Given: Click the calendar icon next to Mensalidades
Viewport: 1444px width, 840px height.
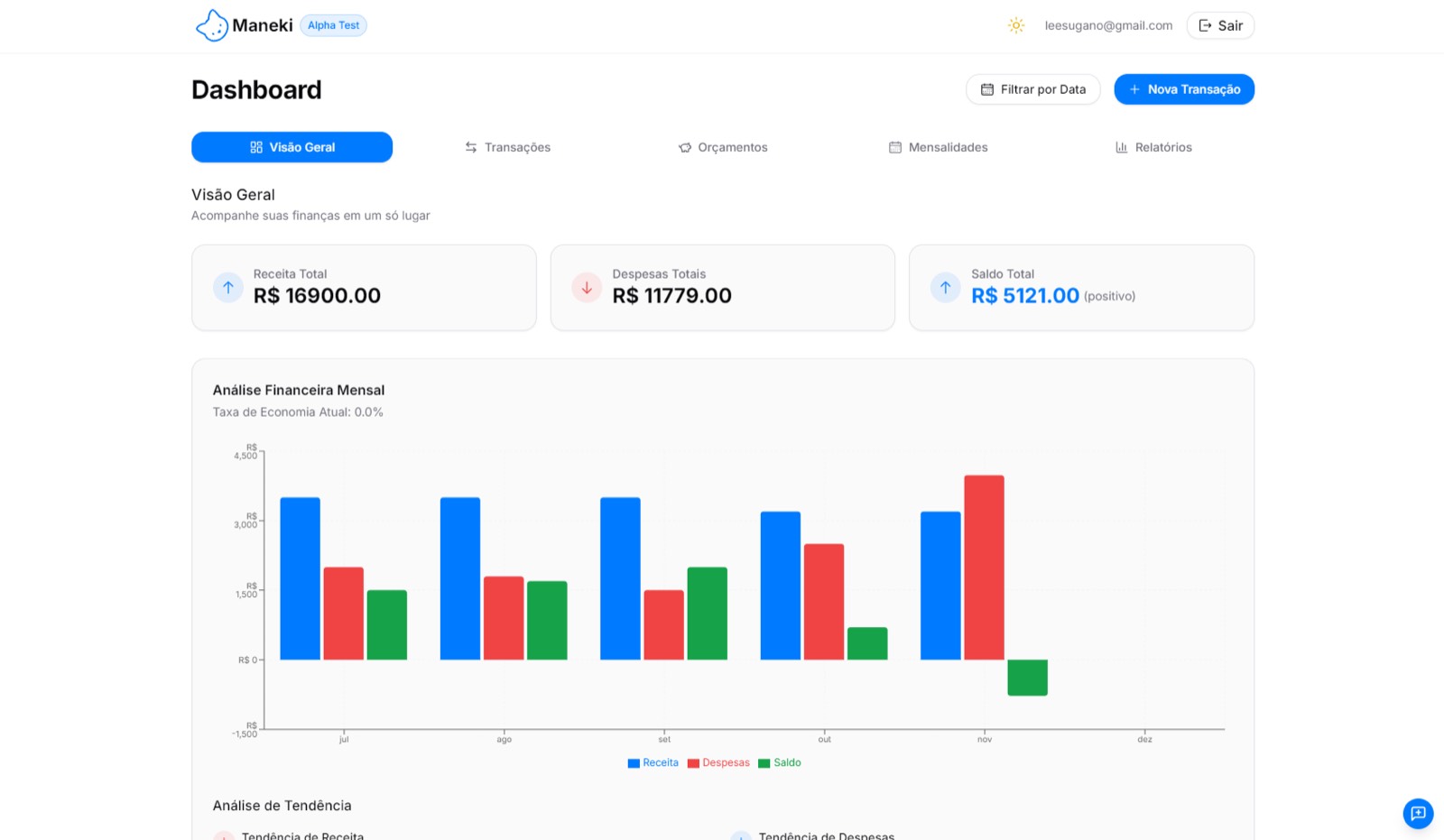Looking at the screenshot, I should [895, 146].
